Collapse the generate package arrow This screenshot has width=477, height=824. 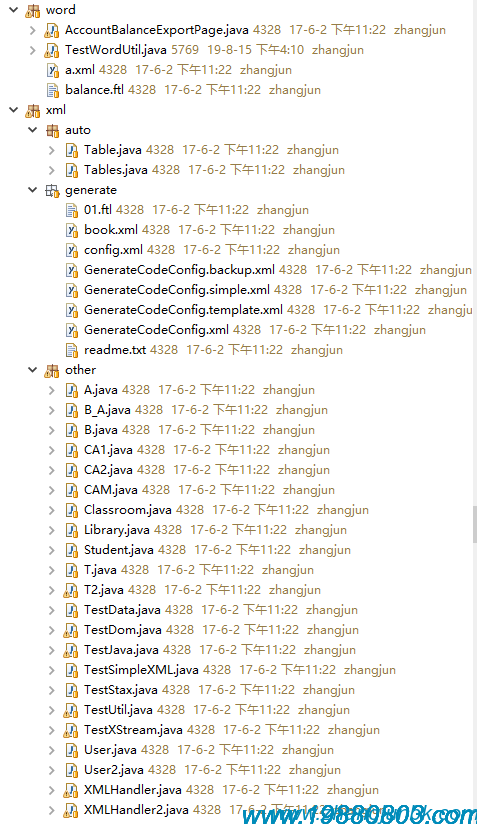(33, 190)
